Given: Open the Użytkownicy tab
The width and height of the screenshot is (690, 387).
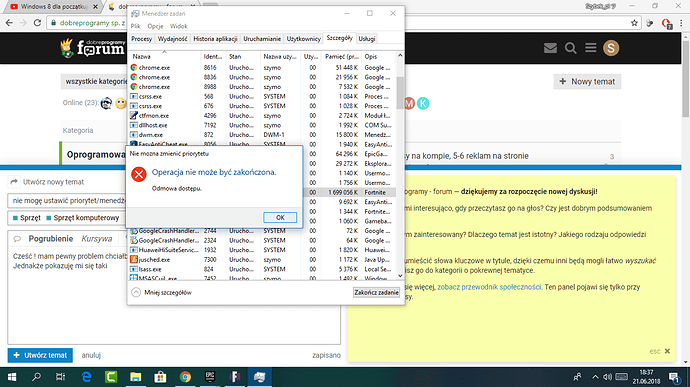Looking at the screenshot, I should (x=304, y=39).
